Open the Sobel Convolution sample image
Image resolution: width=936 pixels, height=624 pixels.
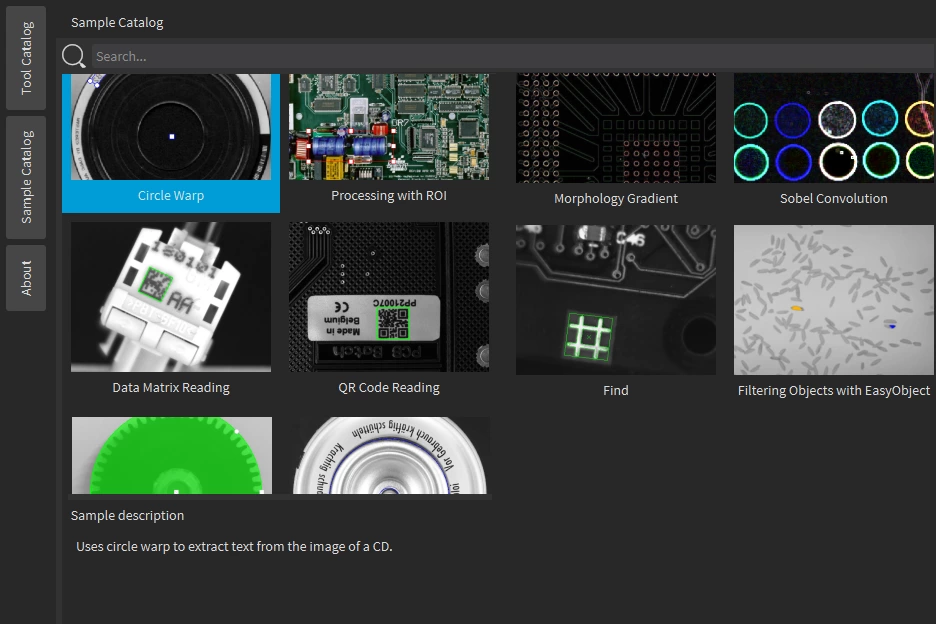(833, 128)
